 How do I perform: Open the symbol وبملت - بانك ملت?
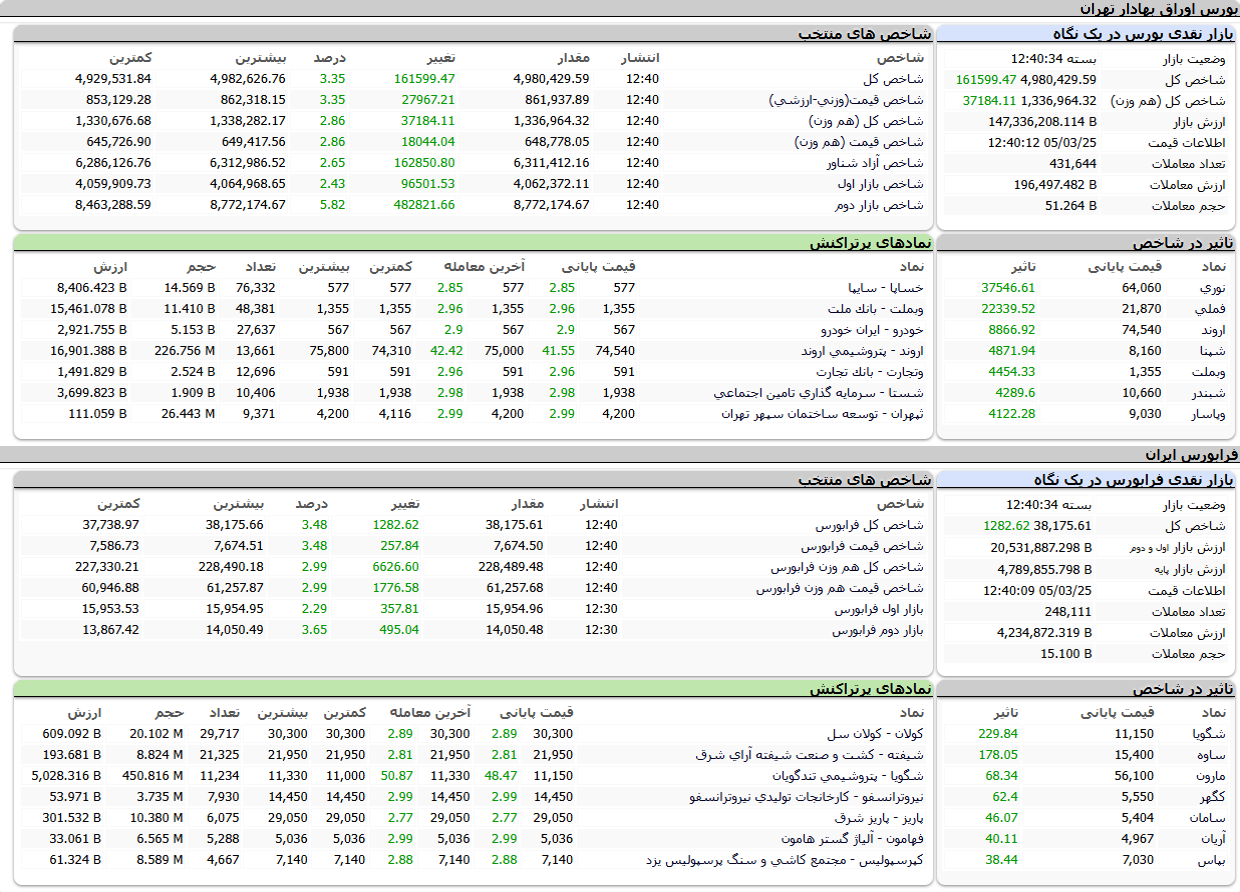(x=877, y=309)
